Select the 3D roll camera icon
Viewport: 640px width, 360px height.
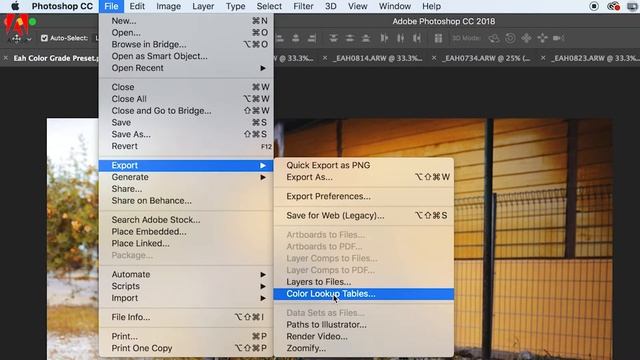click(x=510, y=38)
